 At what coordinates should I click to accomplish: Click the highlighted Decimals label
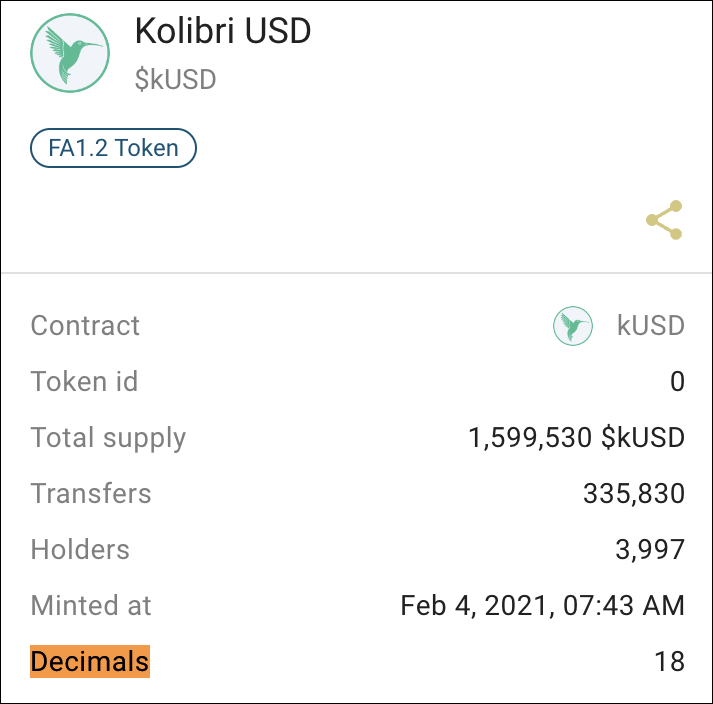coord(90,661)
